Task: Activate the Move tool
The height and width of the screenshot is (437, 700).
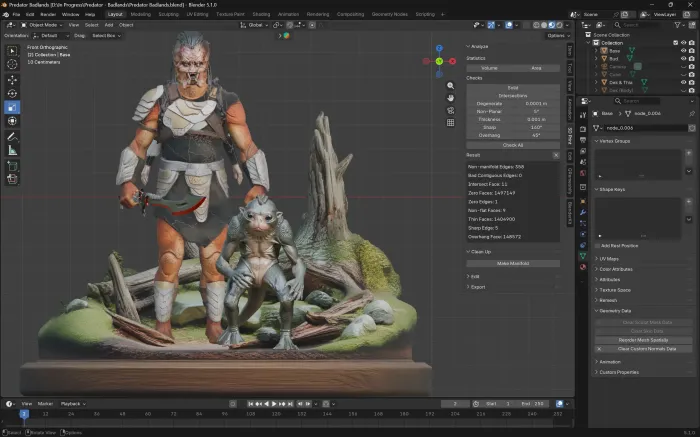Action: [12, 80]
